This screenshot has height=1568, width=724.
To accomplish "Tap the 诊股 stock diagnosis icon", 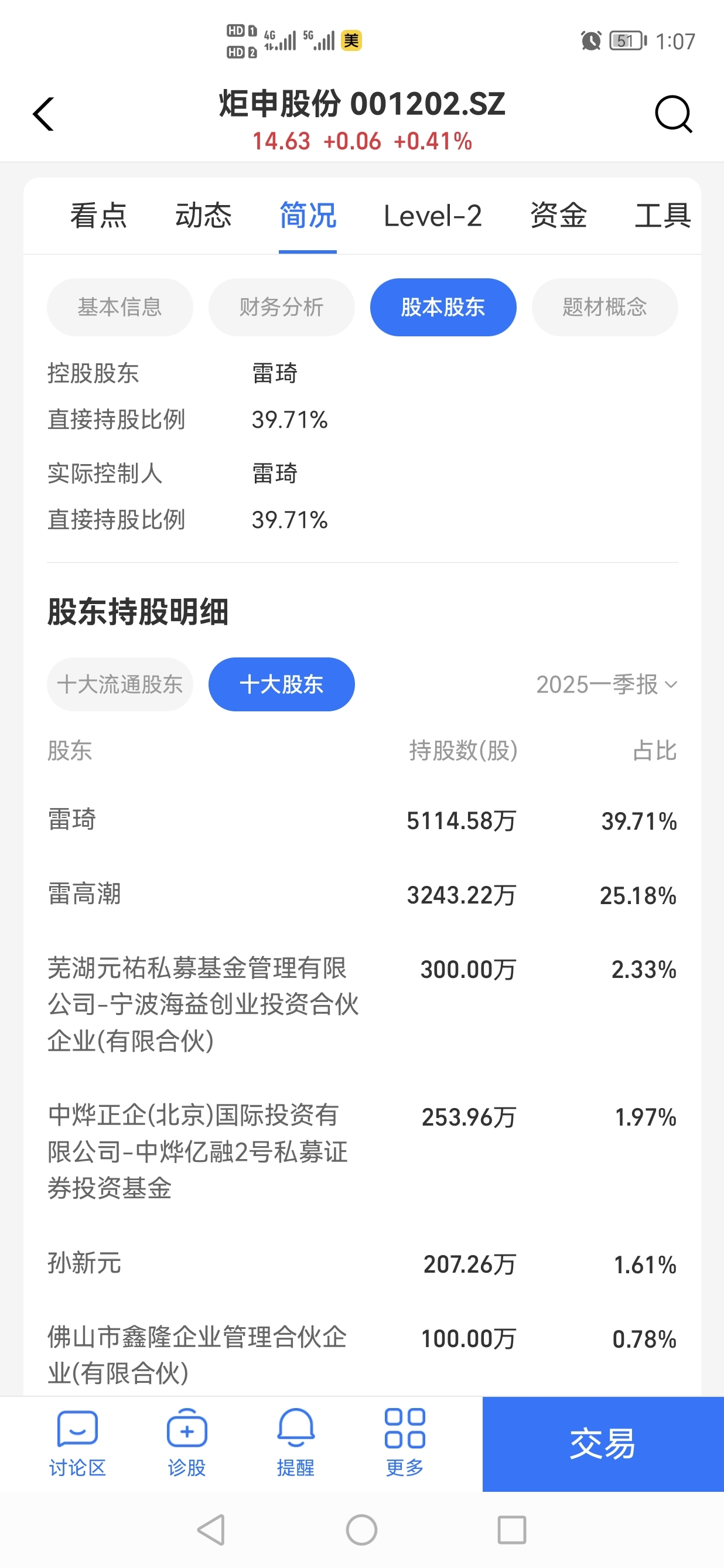I will [x=187, y=1443].
